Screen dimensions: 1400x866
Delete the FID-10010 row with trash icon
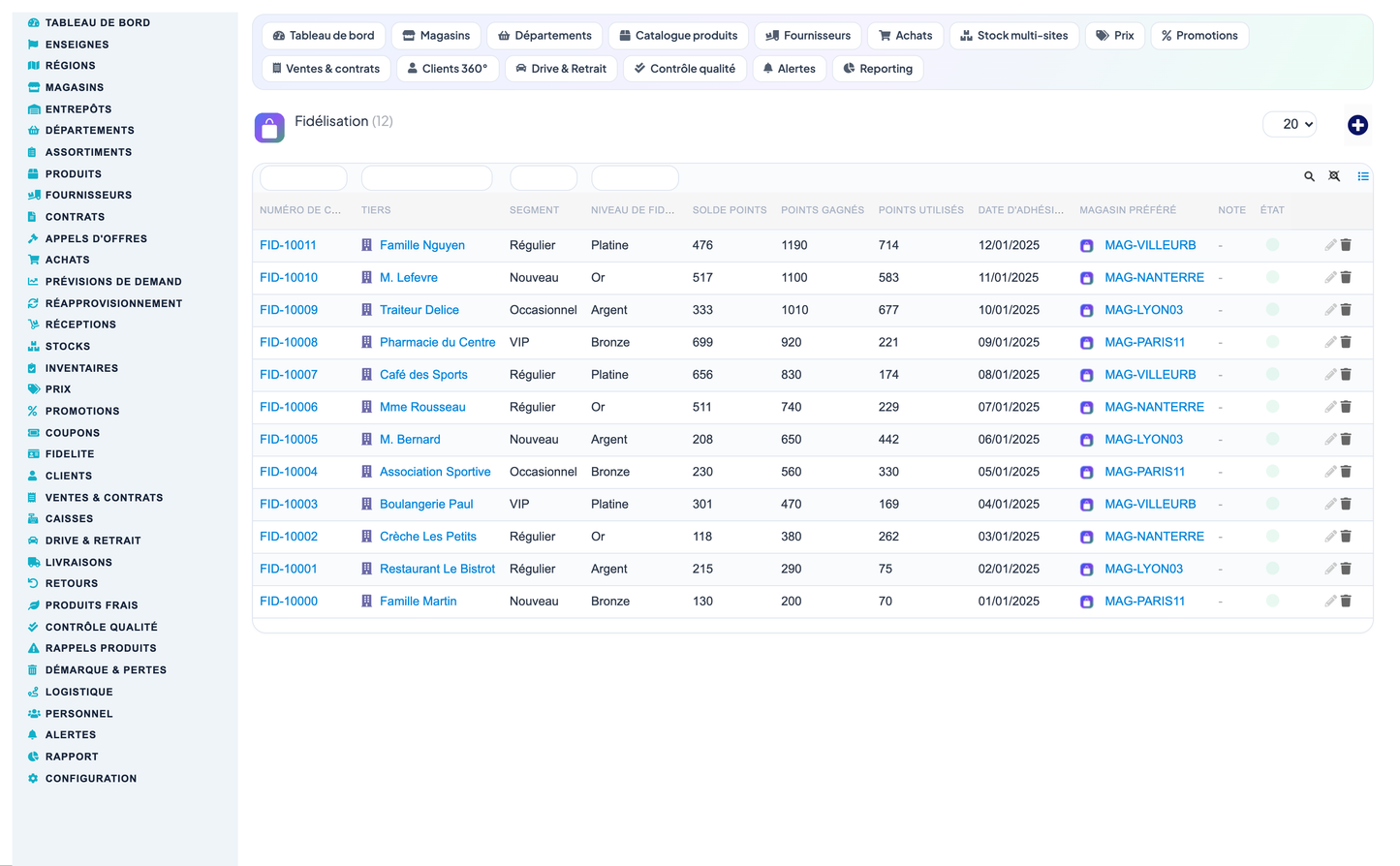(x=1346, y=277)
